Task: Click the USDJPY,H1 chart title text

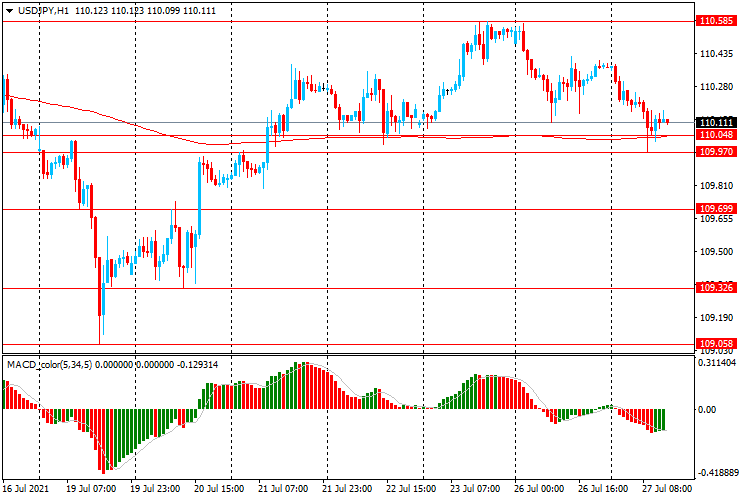Action: pos(43,10)
